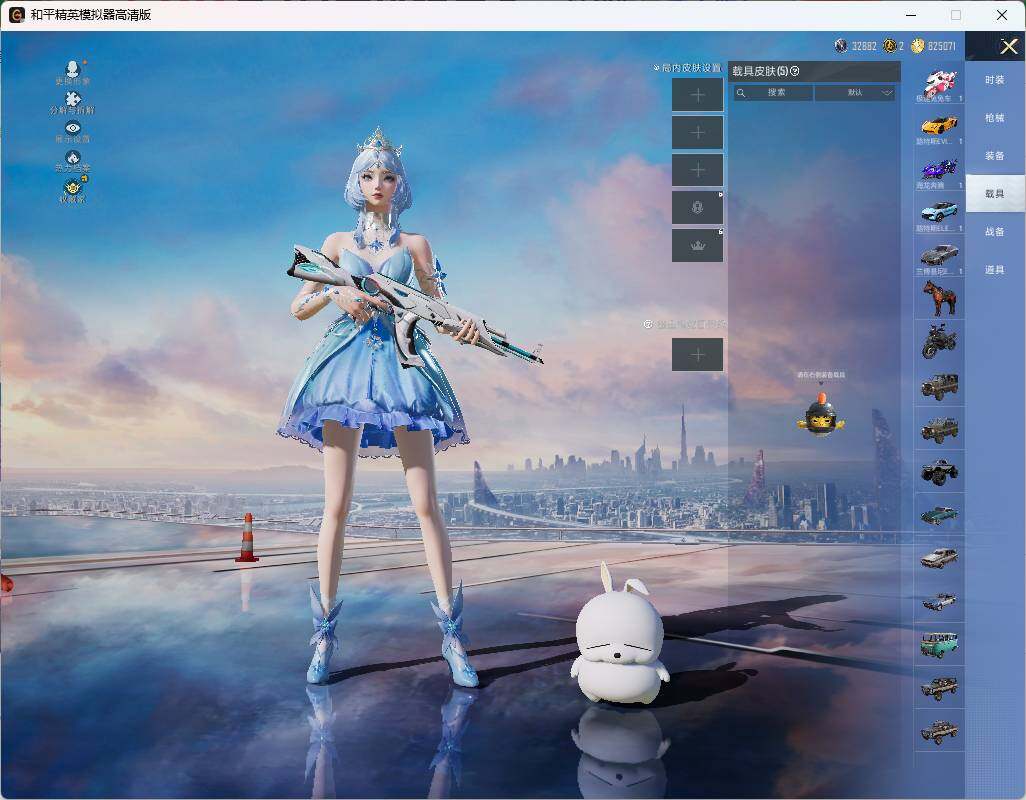Click the gold coin balance 825071
1026x800 pixels.
[x=934, y=46]
